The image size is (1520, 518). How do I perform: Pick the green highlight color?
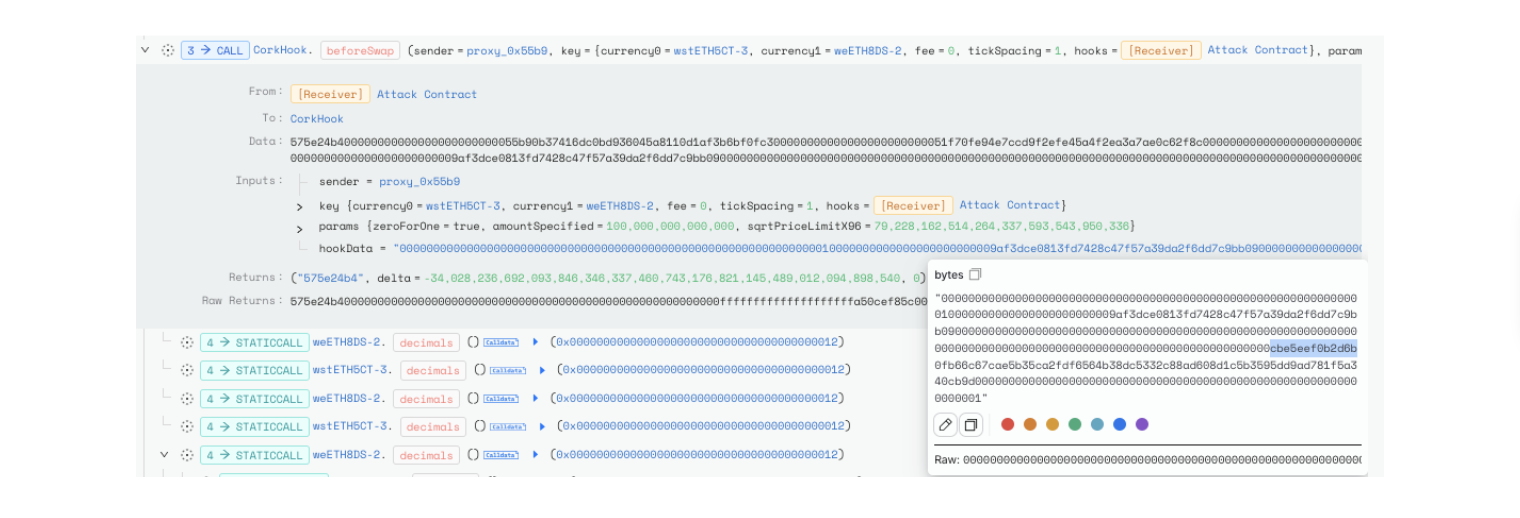tap(1075, 425)
